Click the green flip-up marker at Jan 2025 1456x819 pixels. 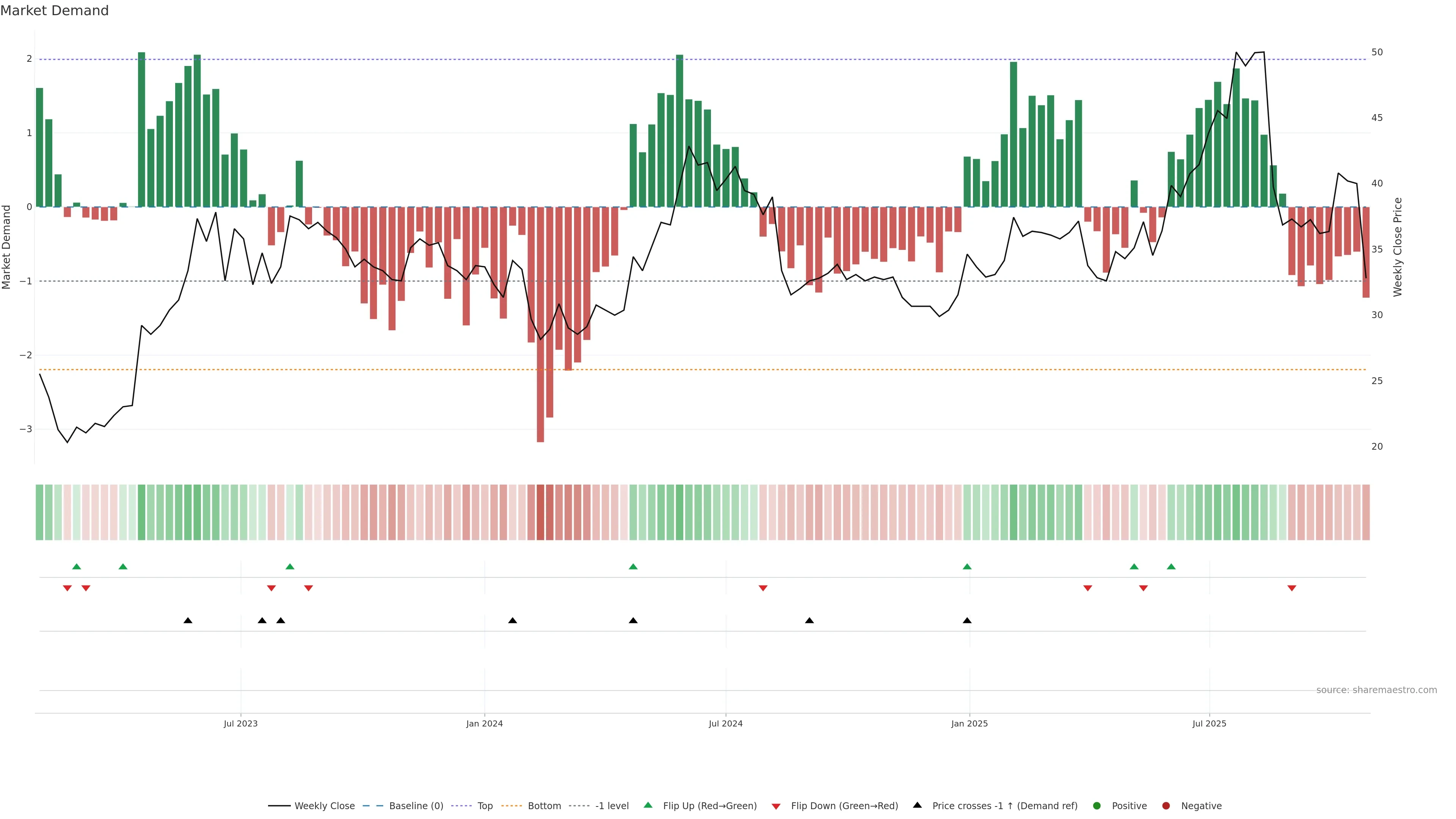pos(966,566)
